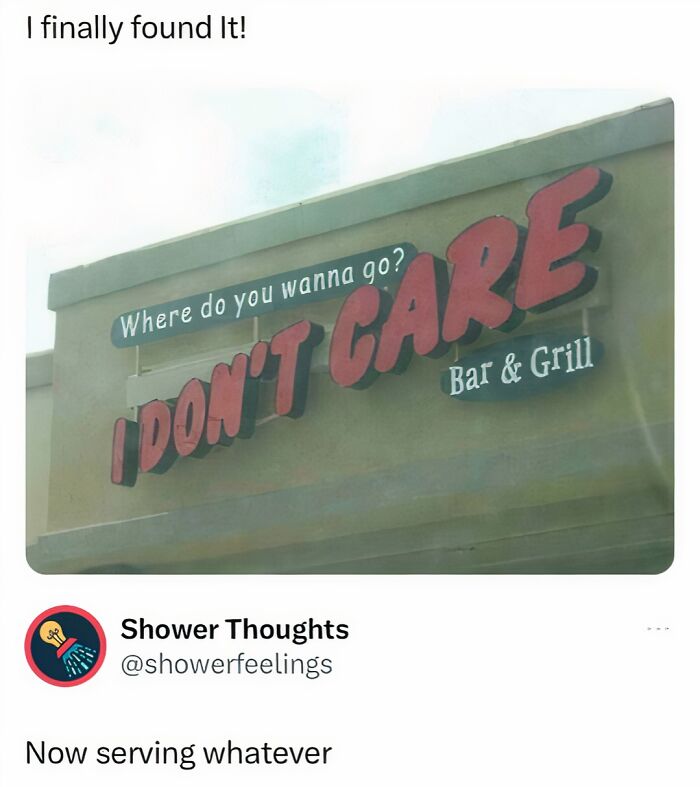Select the "I finally found It!" heading text
The image size is (700, 787).
click(x=136, y=28)
